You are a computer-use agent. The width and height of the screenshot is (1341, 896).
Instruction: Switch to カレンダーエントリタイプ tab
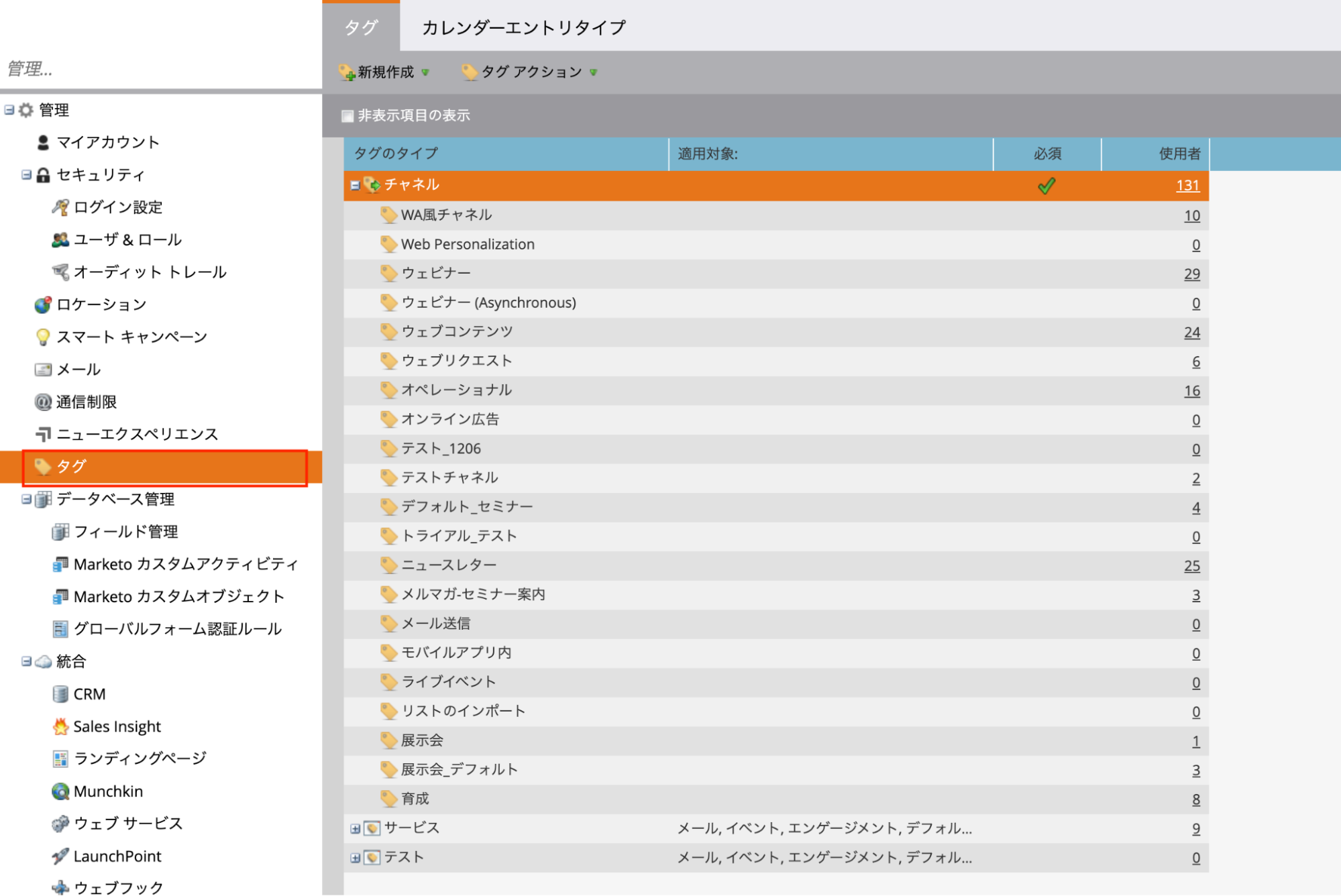pyautogui.click(x=523, y=27)
